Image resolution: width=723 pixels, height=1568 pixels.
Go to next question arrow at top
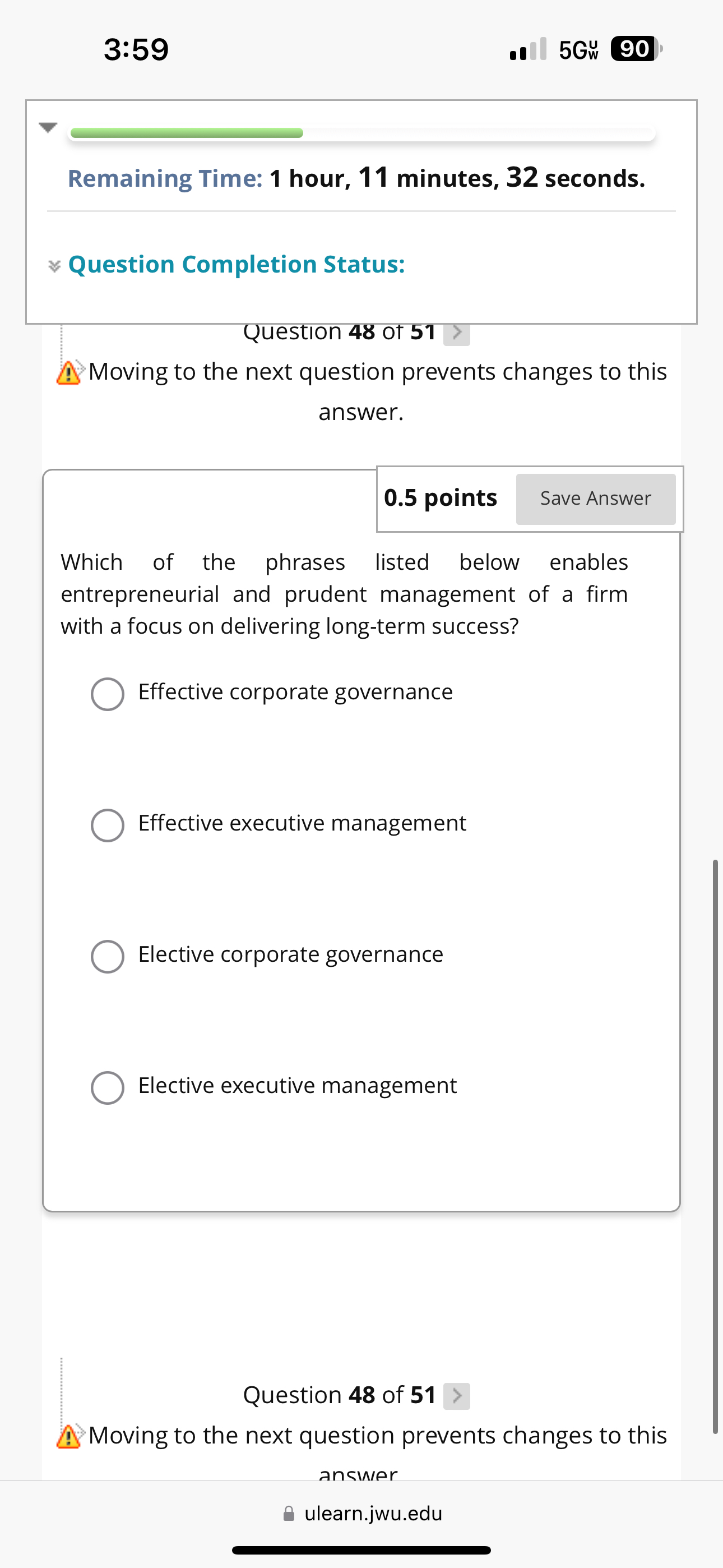point(456,333)
